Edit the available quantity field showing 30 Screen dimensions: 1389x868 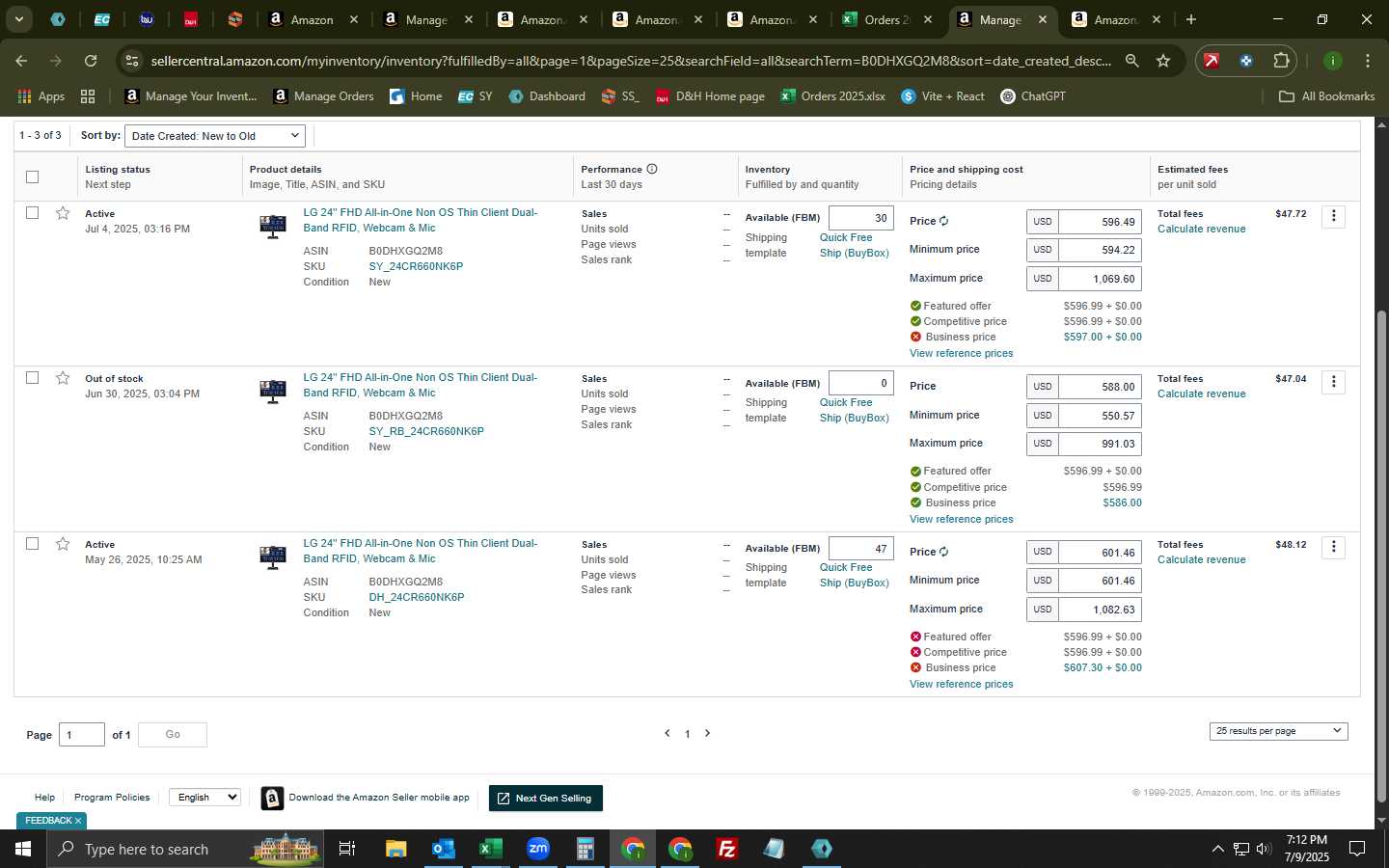[x=861, y=218]
